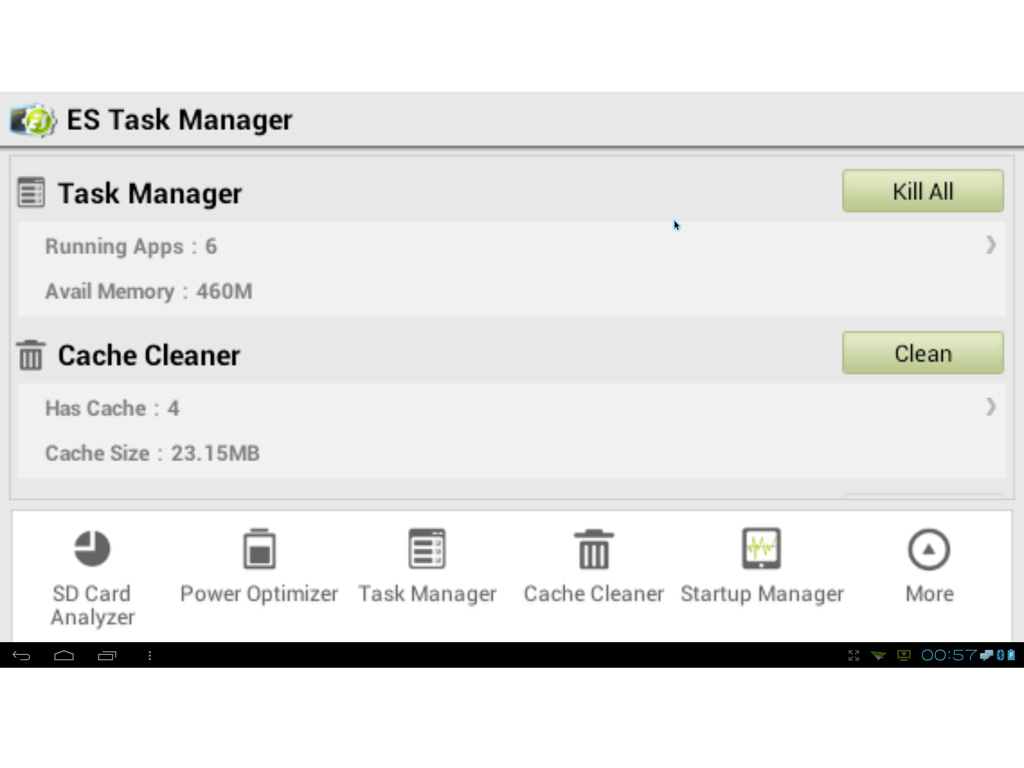Open the Startup Manager tab
The width and height of the screenshot is (1024, 768).
762,566
